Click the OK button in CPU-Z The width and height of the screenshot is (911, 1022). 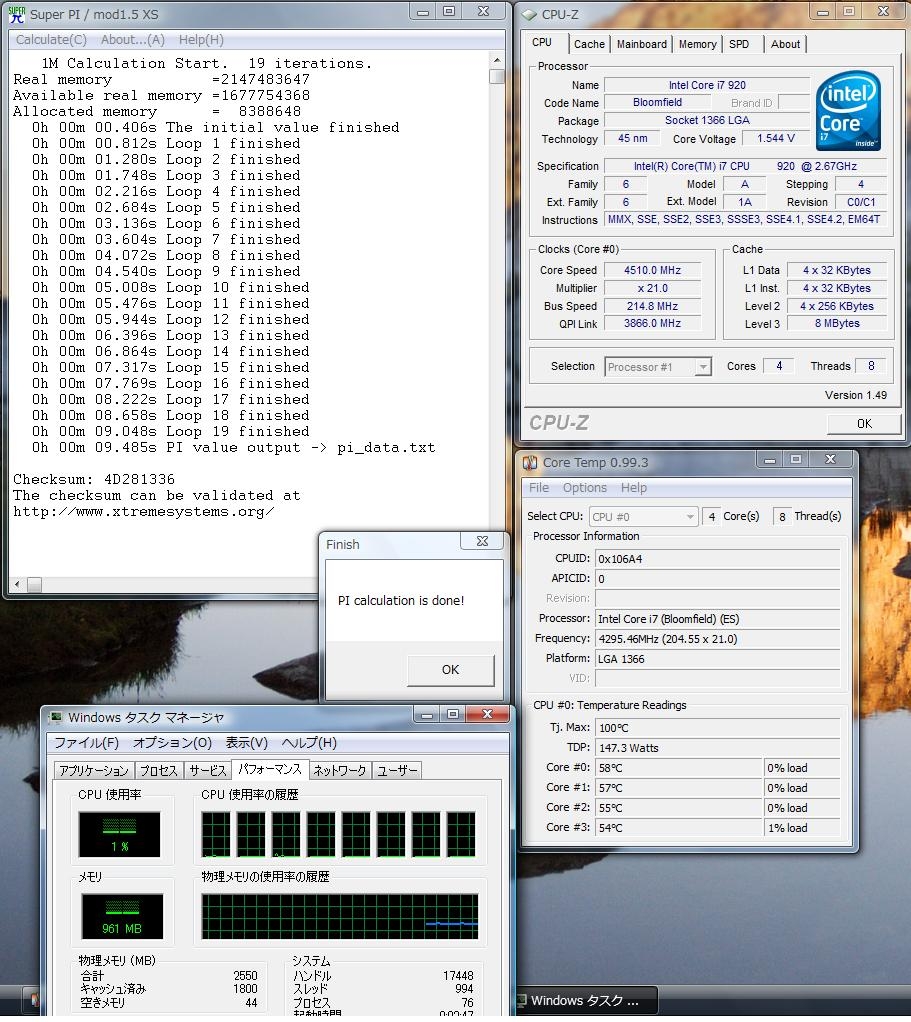pos(864,423)
